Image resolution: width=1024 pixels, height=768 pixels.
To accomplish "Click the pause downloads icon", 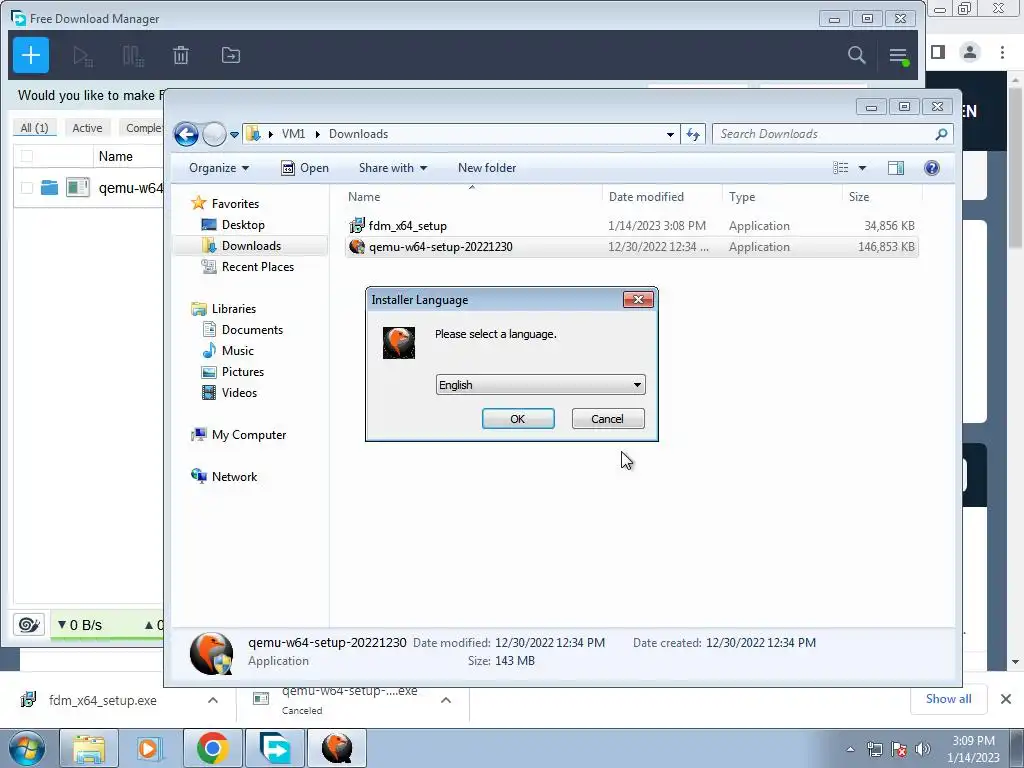I will point(133,56).
